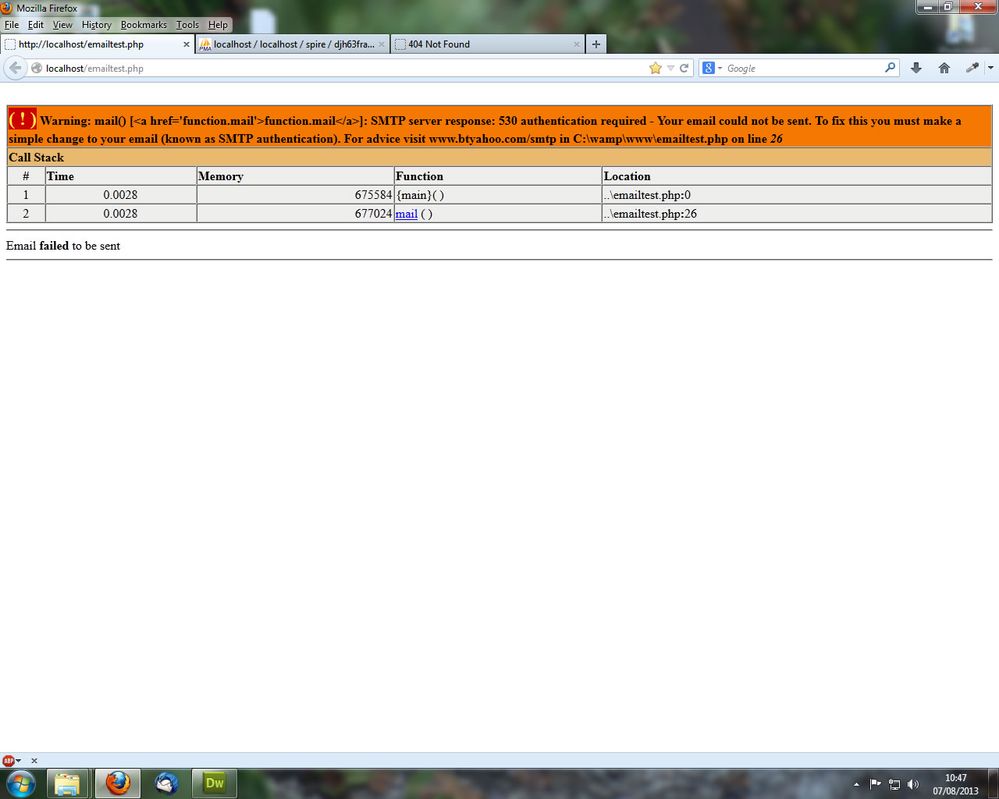
Task: Close the emailtest.php tab
Action: click(187, 45)
